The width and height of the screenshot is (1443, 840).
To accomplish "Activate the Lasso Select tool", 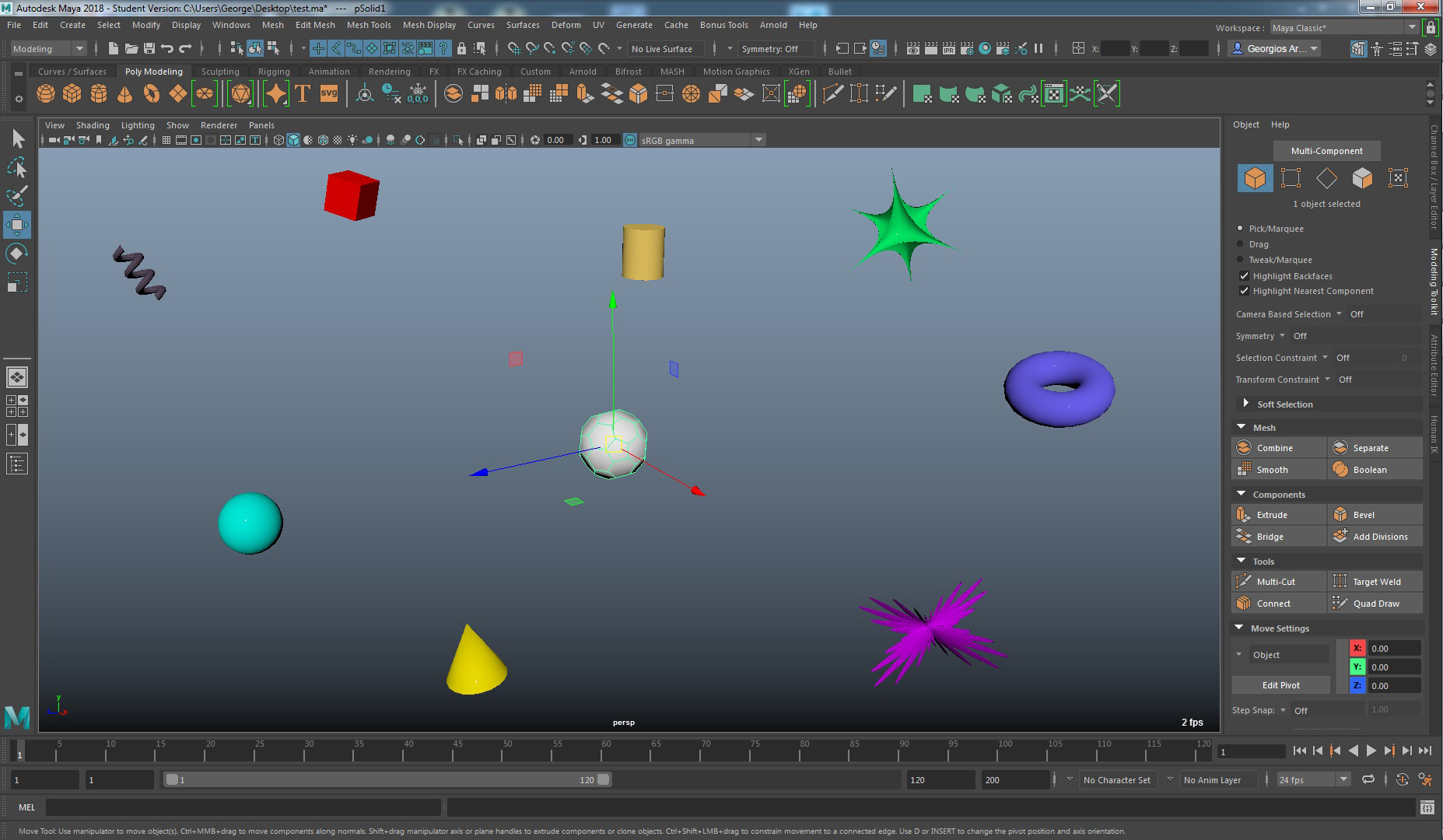I will tap(17, 168).
